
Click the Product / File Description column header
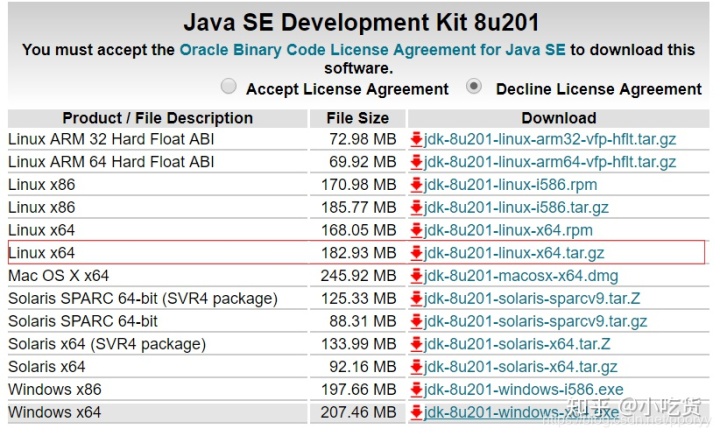click(158, 118)
